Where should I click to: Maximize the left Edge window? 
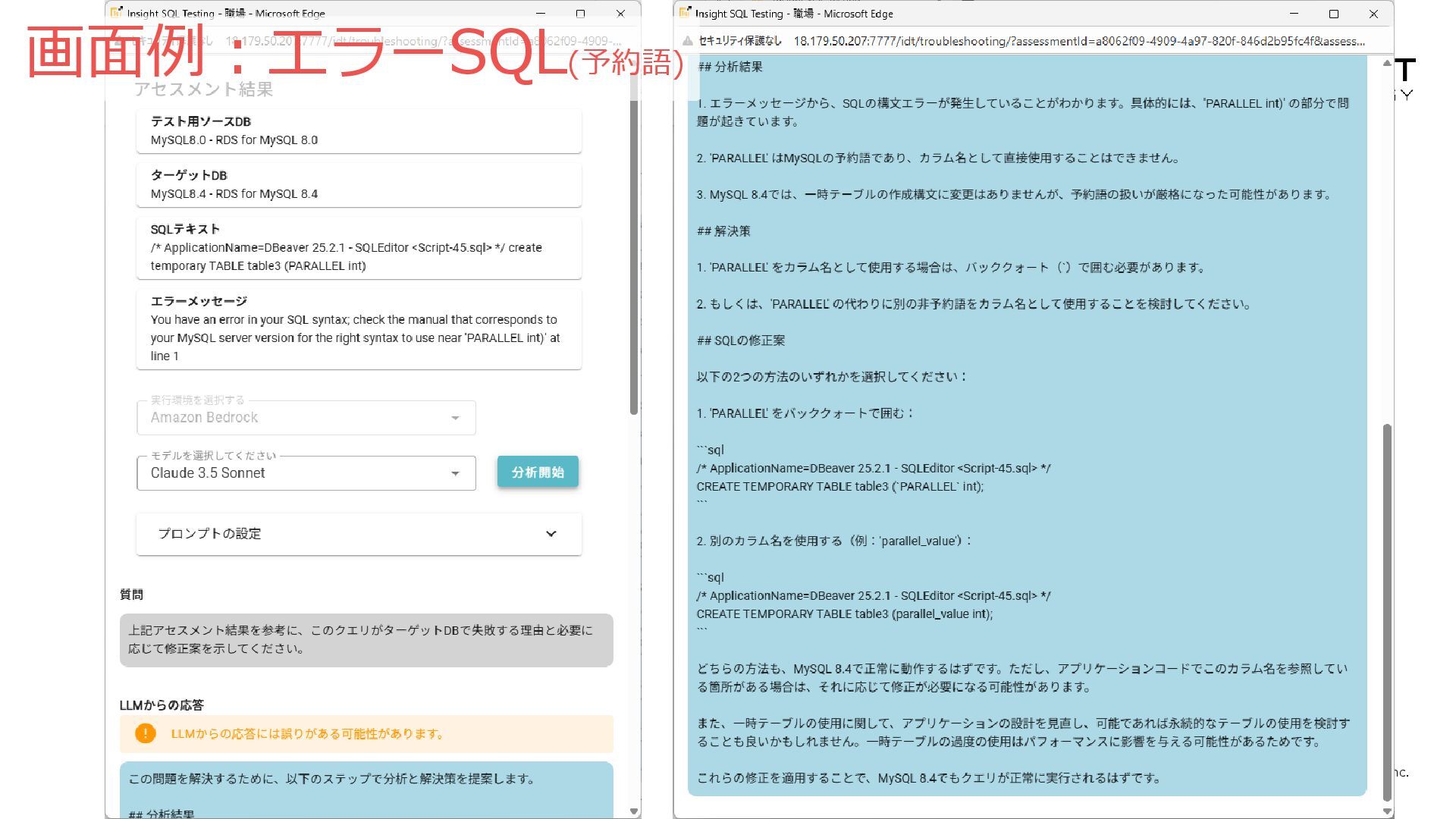click(x=580, y=14)
